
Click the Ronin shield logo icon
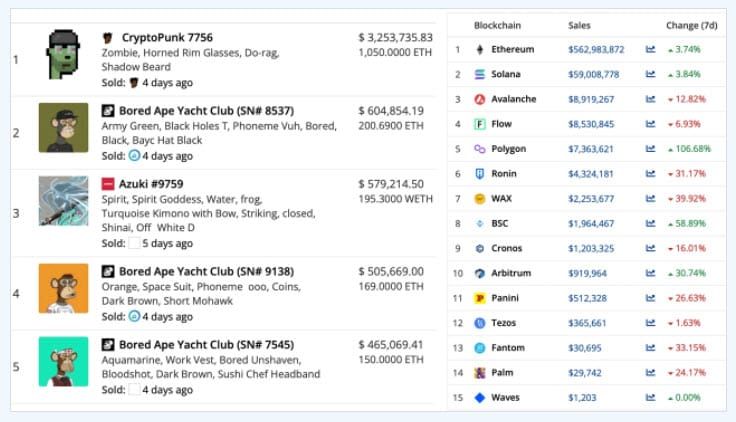point(479,174)
